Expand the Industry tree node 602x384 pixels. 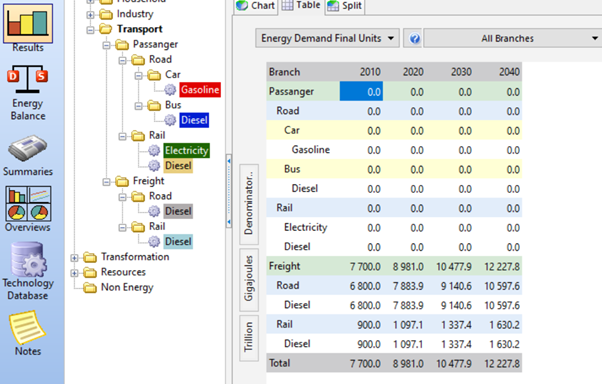90,15
